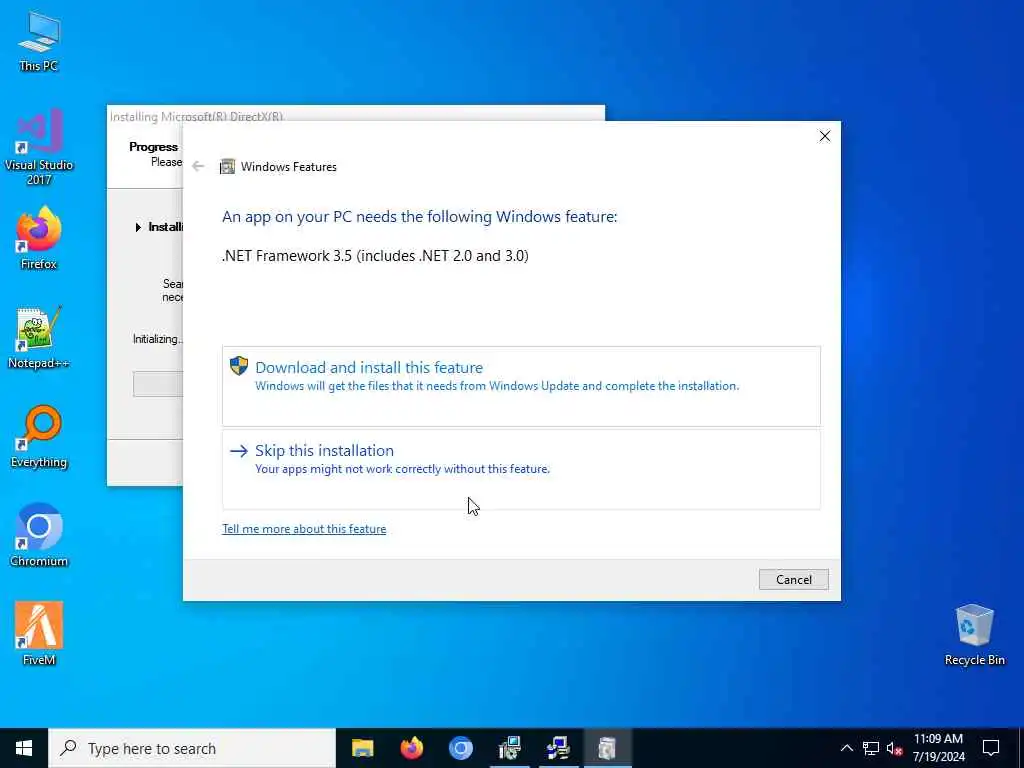Switch to installer app with monitor icon on taskbar

(509, 748)
